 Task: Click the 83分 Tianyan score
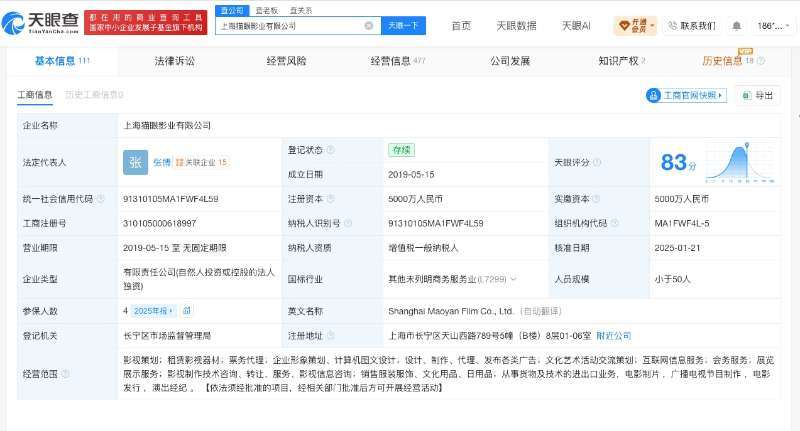pos(678,163)
